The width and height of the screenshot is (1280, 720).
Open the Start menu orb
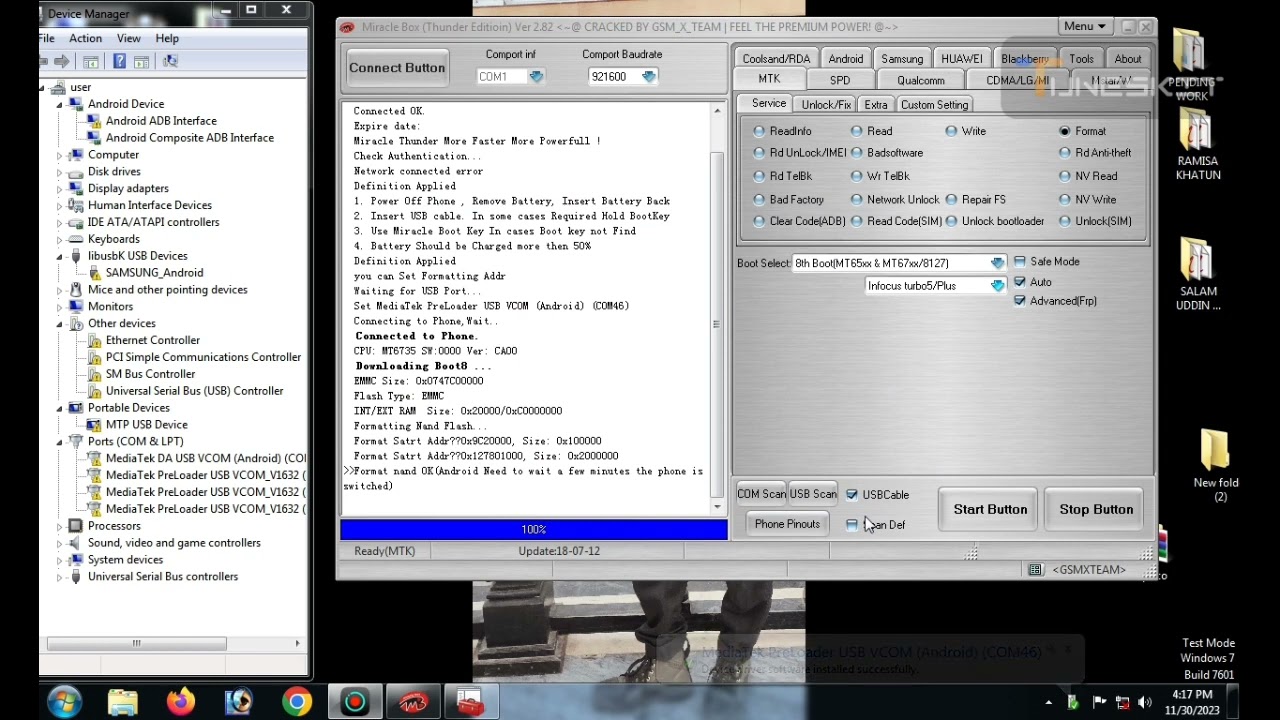pos(64,702)
